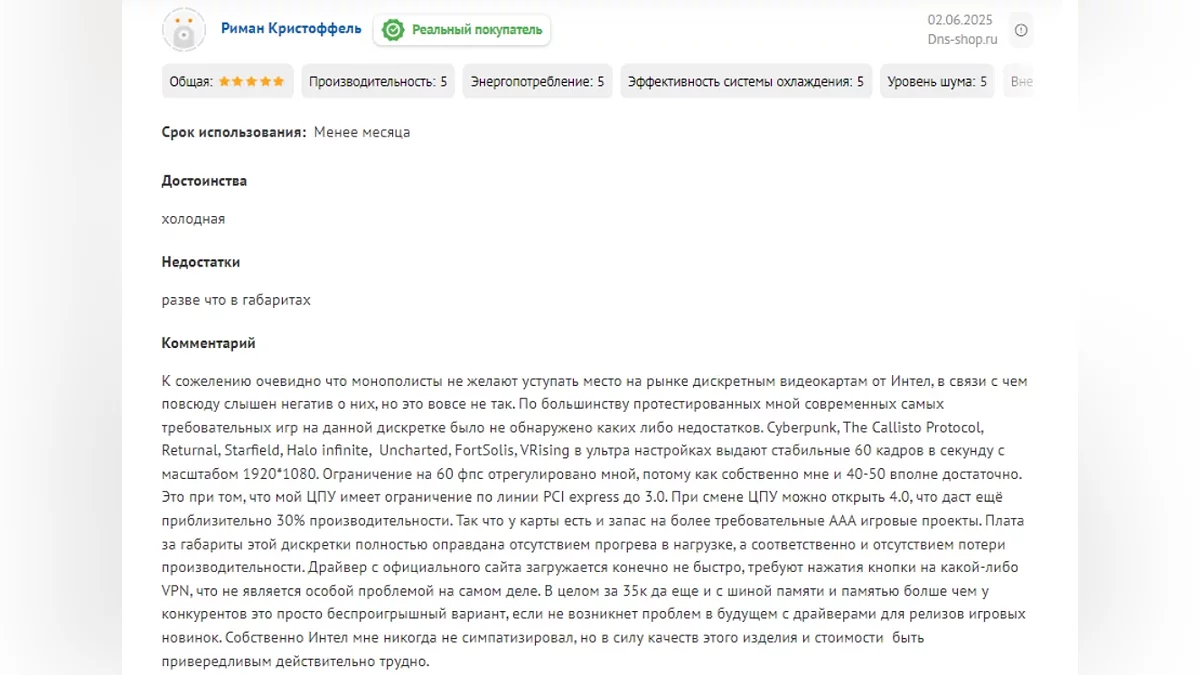Select the Энергопотребление: 5 rating chip
1200x675 pixels.
(537, 82)
